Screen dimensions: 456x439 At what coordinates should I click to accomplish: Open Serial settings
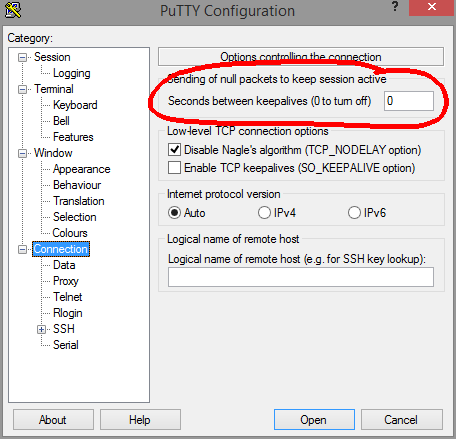[66, 345]
